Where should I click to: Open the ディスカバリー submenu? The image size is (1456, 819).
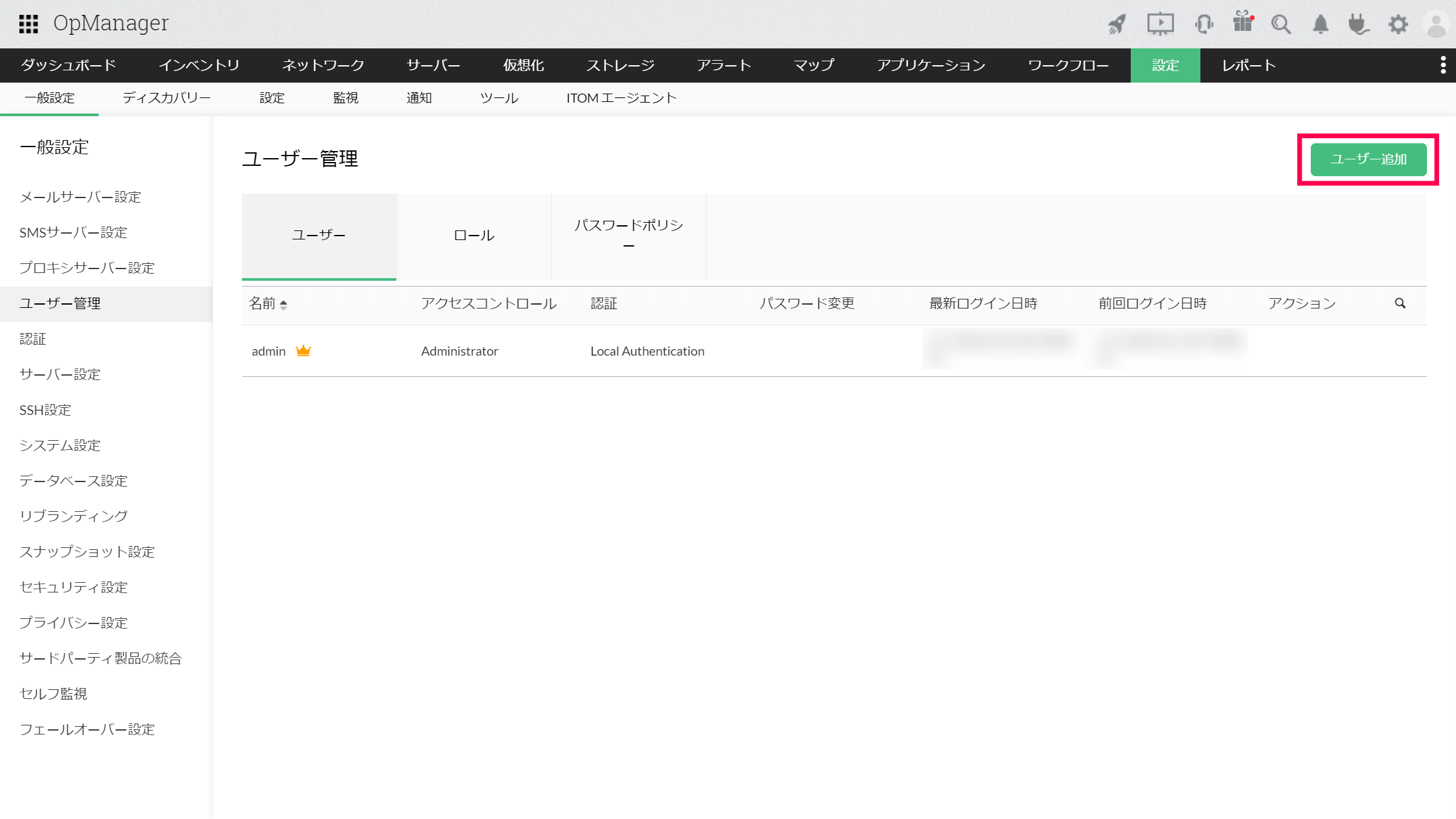(x=167, y=98)
